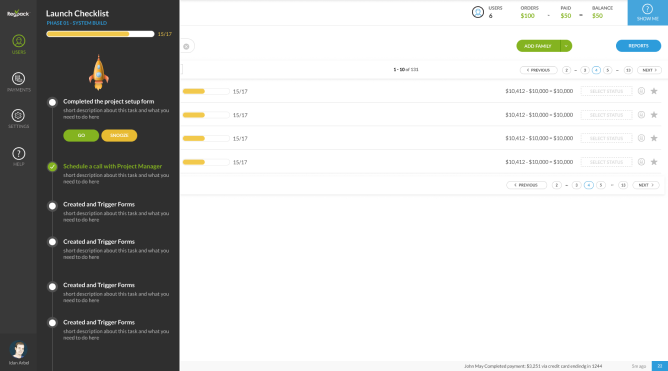Click the Orders $100 total

pos(527,16)
